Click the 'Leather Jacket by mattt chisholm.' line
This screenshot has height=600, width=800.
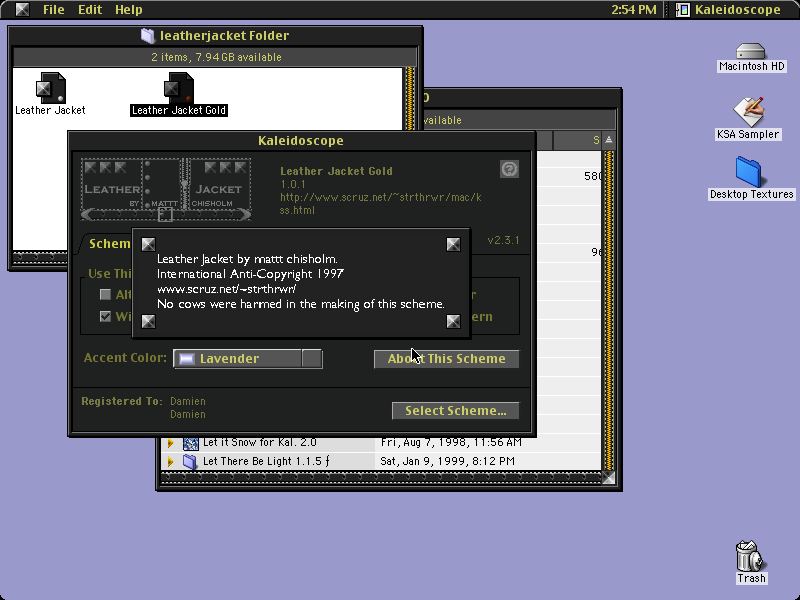[247, 259]
